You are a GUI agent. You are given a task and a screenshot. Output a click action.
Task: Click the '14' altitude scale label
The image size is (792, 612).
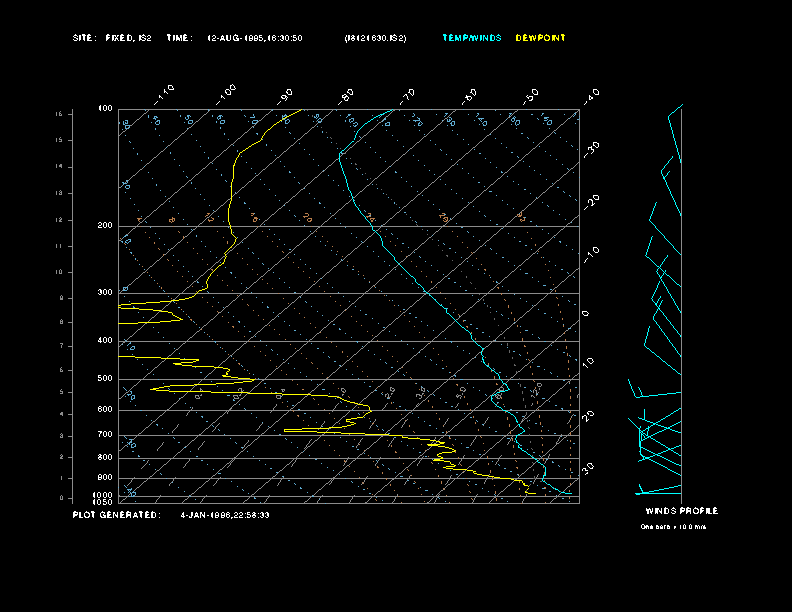point(59,167)
